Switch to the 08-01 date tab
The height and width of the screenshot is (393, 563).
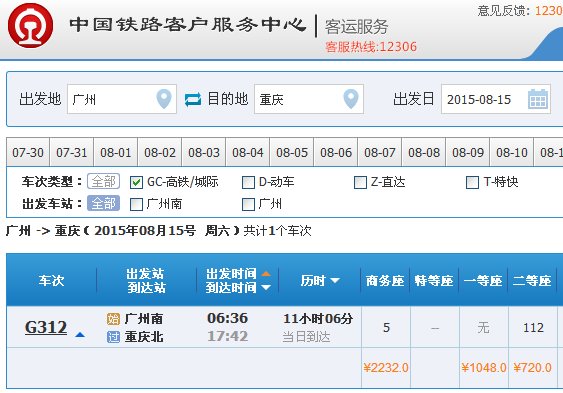(116, 152)
